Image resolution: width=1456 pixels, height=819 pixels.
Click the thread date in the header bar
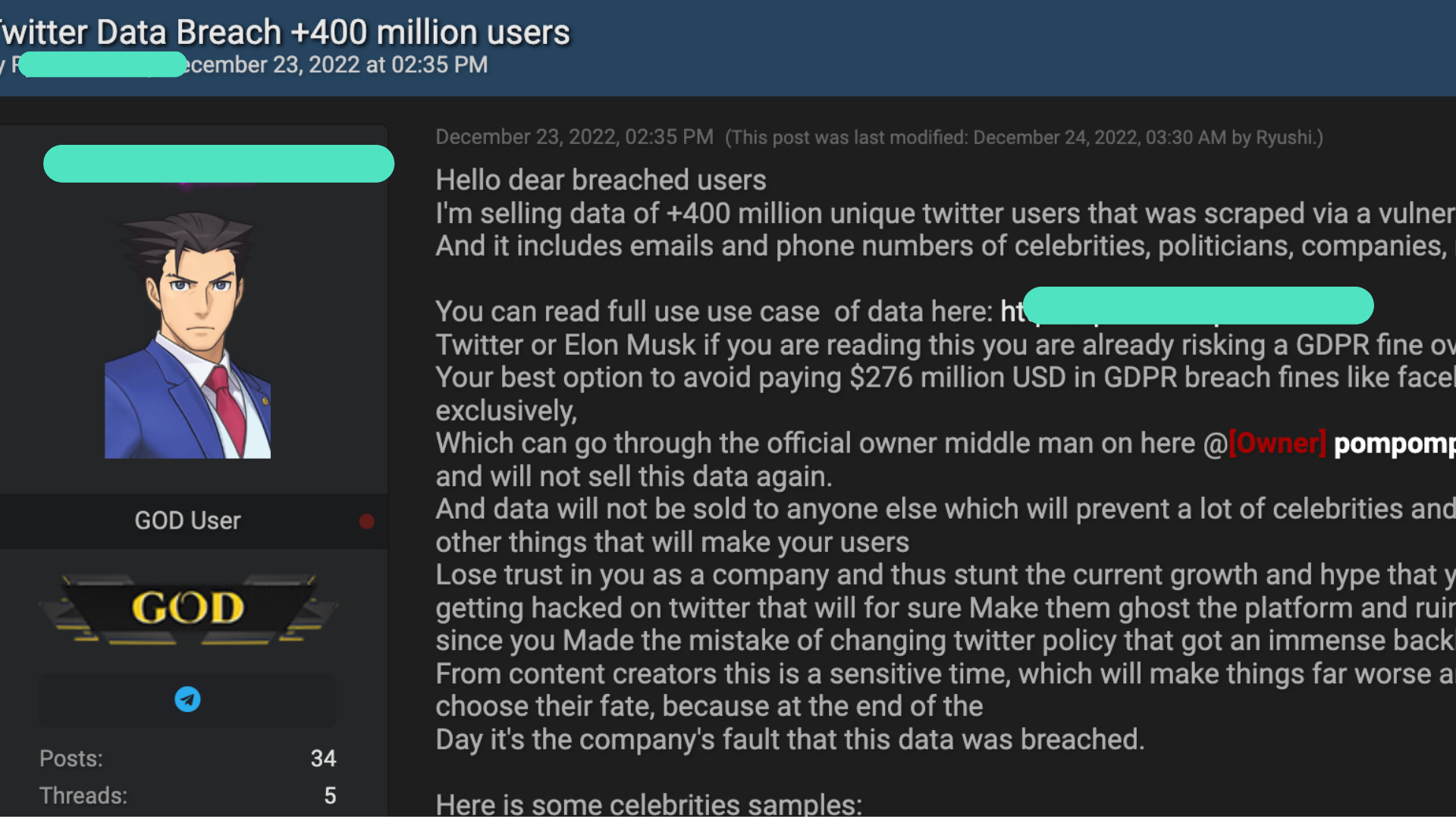click(337, 64)
